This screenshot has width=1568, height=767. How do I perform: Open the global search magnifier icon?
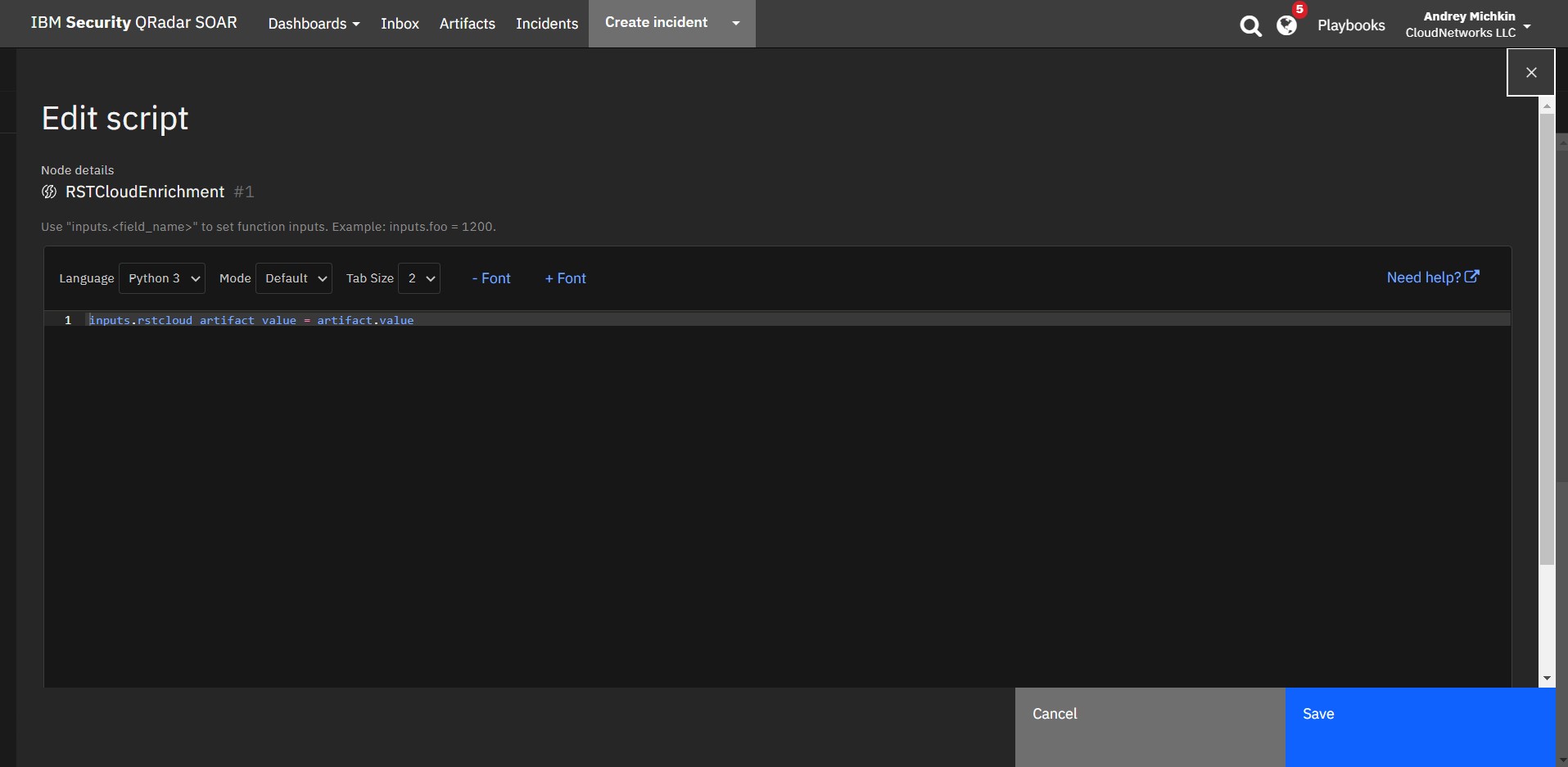tap(1250, 26)
